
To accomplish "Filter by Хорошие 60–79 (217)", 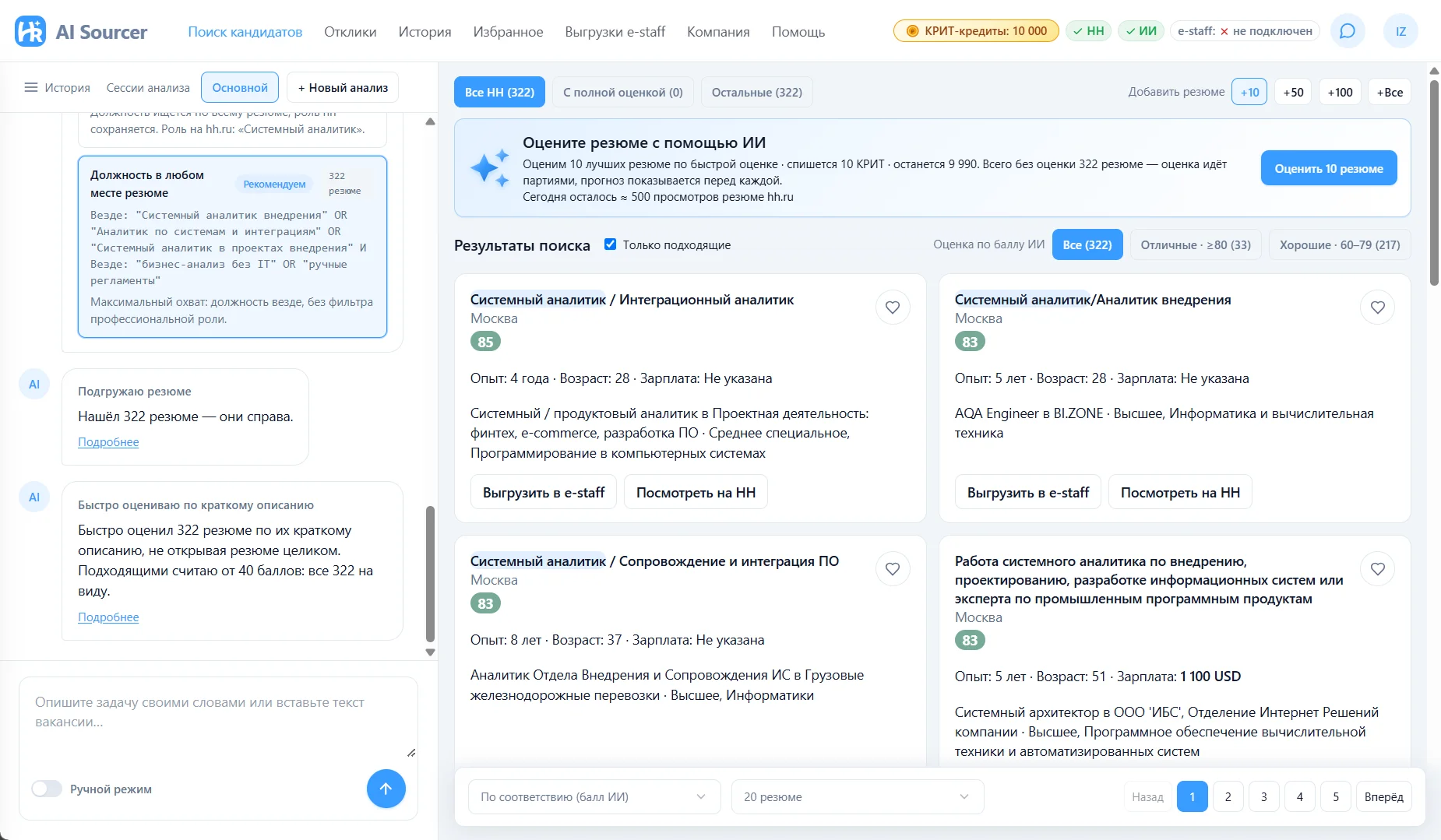I will click(x=1340, y=244).
